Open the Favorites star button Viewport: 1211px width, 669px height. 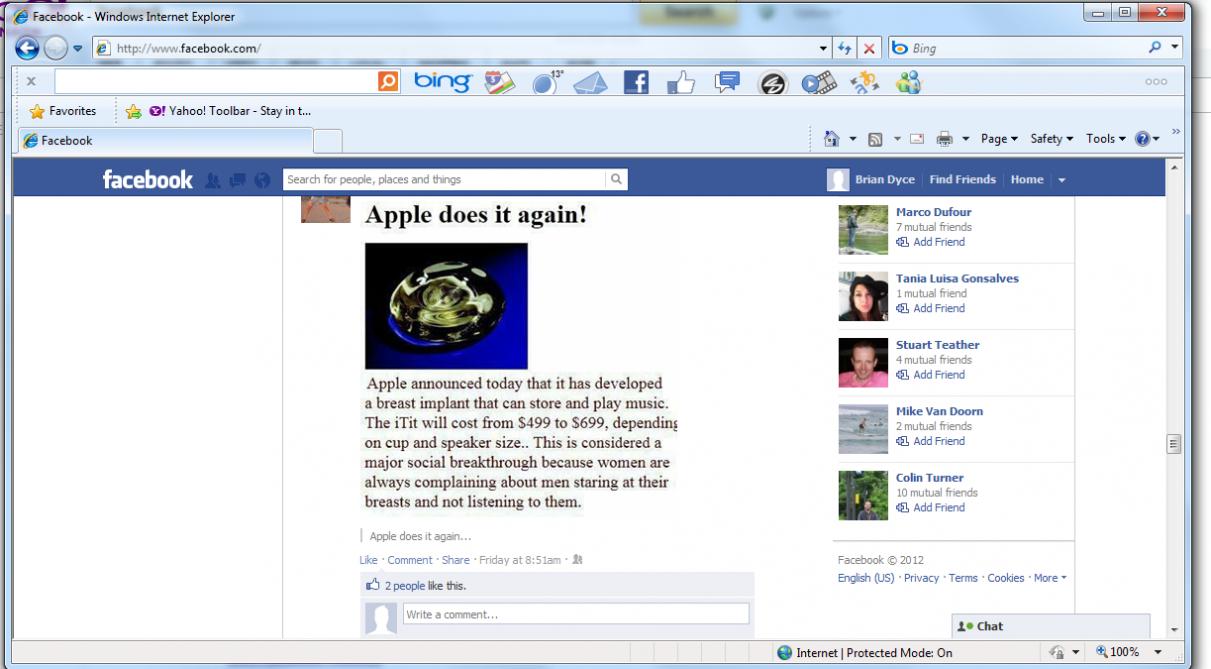point(63,111)
